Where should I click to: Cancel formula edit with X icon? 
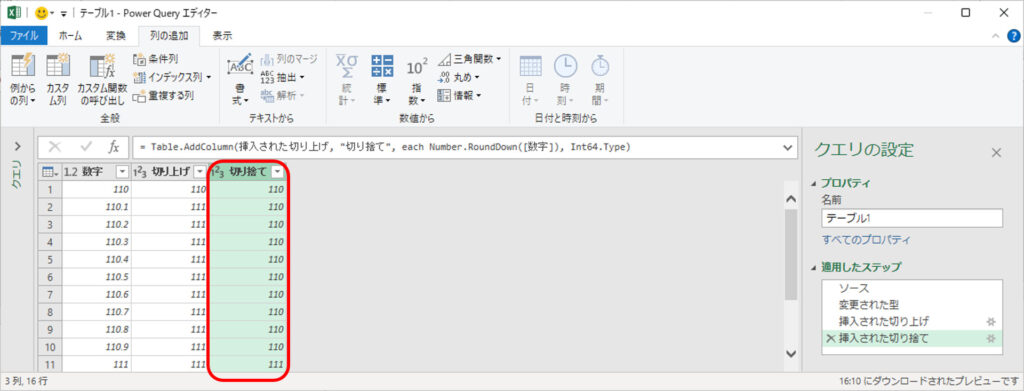pos(55,148)
